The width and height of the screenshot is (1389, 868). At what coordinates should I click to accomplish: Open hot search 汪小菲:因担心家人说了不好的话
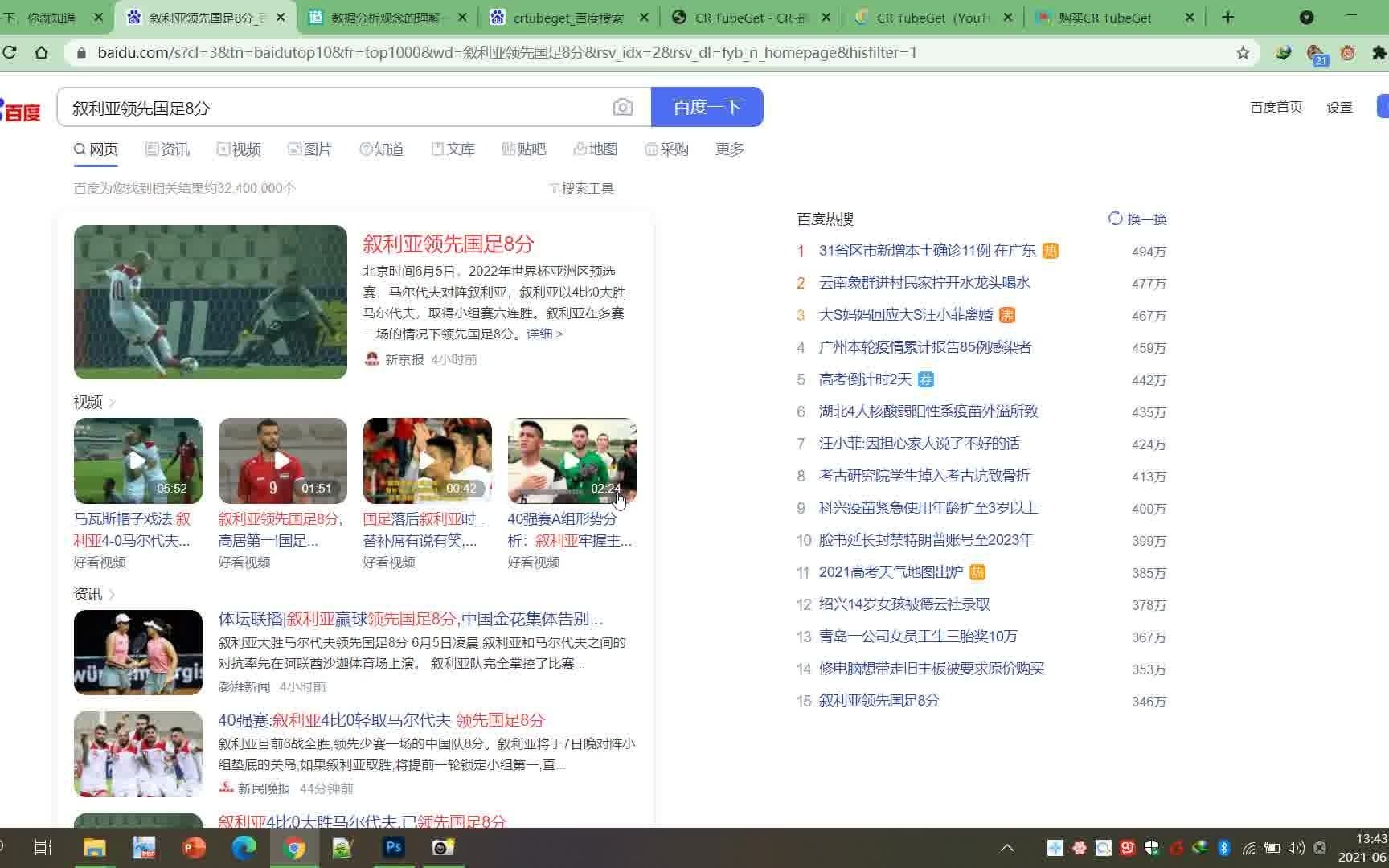pos(919,444)
